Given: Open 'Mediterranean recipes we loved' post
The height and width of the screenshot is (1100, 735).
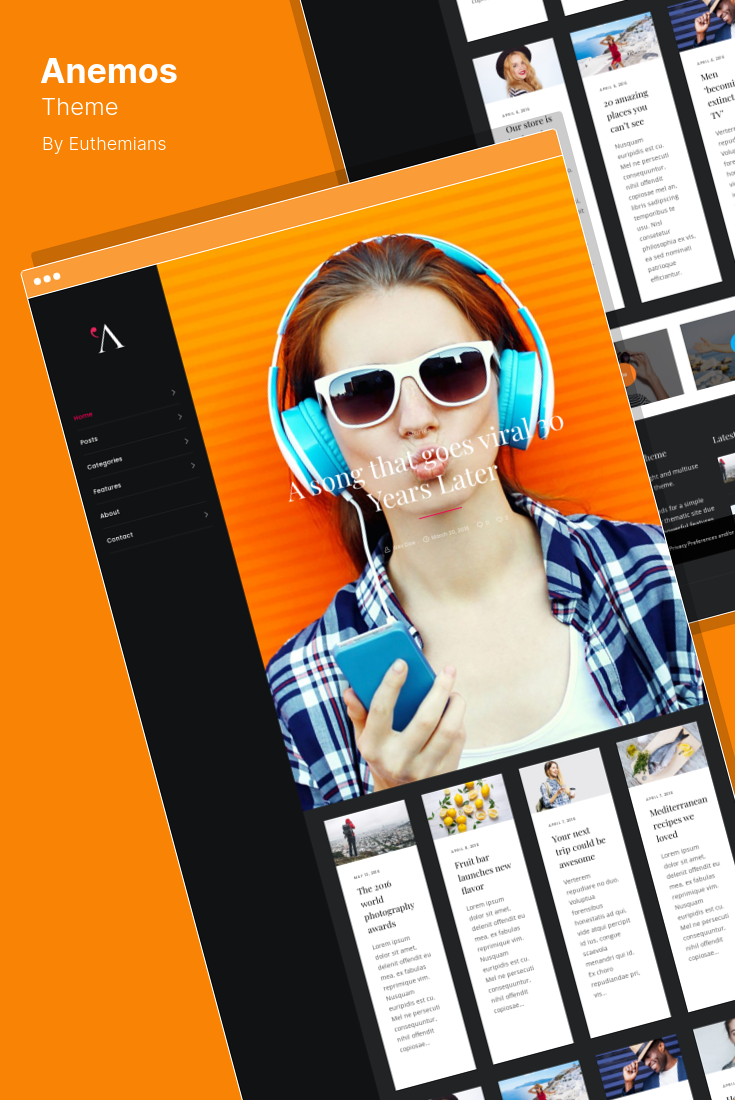Looking at the screenshot, I should [x=677, y=819].
